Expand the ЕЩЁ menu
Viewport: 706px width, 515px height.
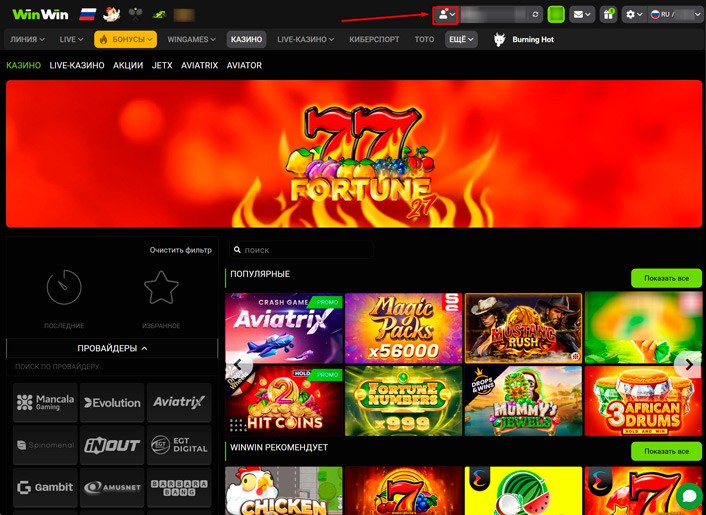[x=461, y=40]
